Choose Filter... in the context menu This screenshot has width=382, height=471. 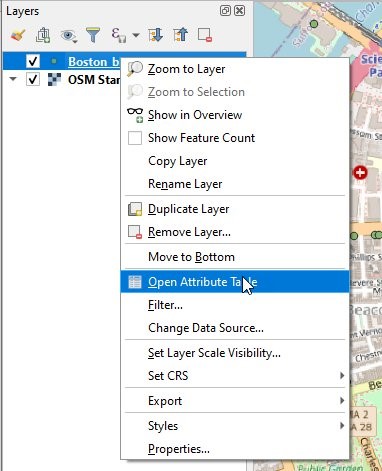[x=235, y=305]
